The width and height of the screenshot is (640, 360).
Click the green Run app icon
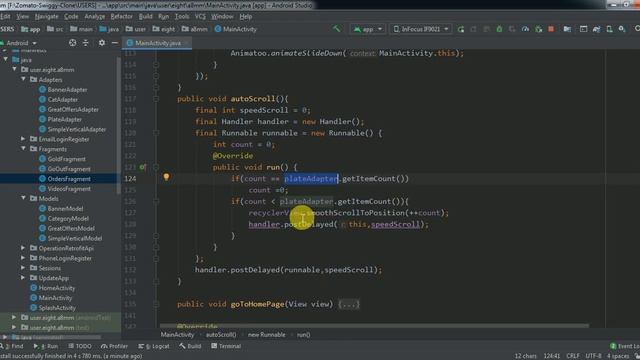461,29
